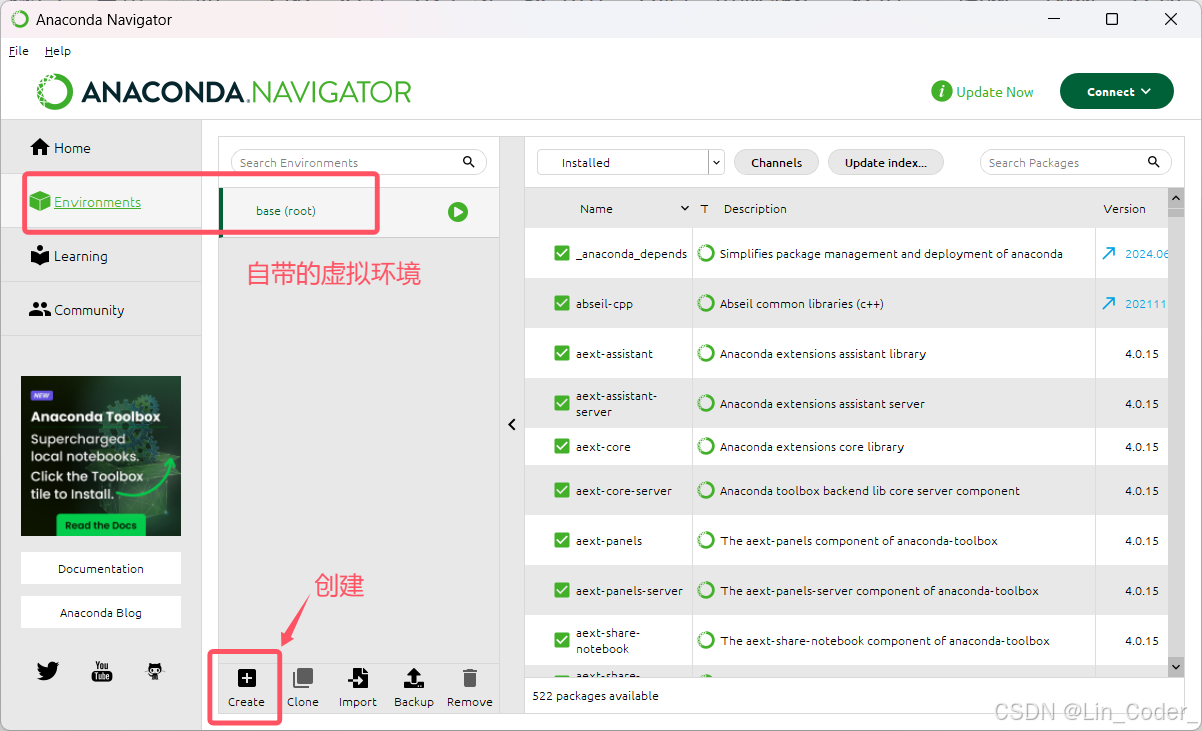Screen dimensions: 1202x731
Task: Open the Learning tab
Action: click(102, 256)
